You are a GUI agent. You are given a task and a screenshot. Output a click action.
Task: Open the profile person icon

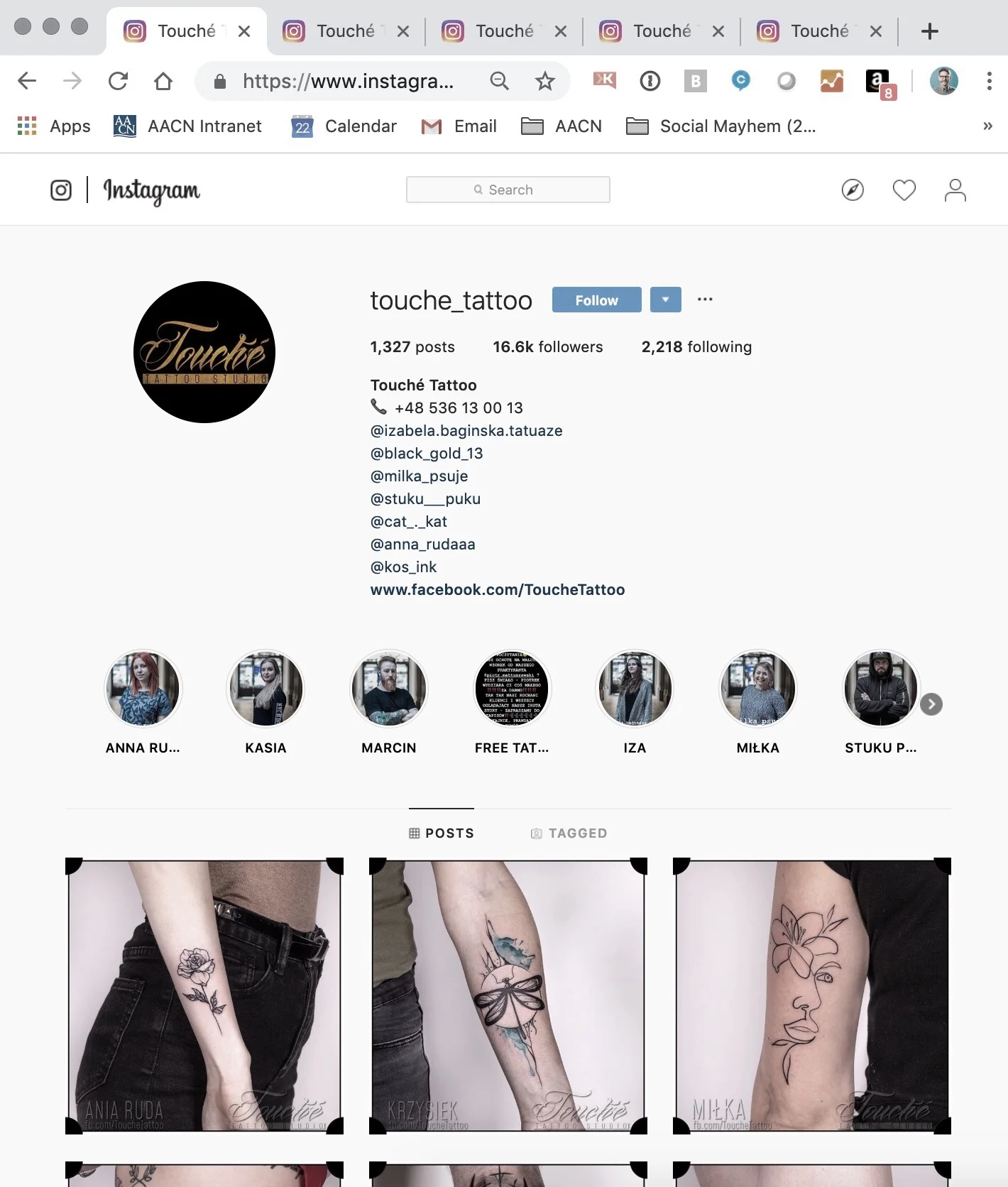tap(955, 190)
